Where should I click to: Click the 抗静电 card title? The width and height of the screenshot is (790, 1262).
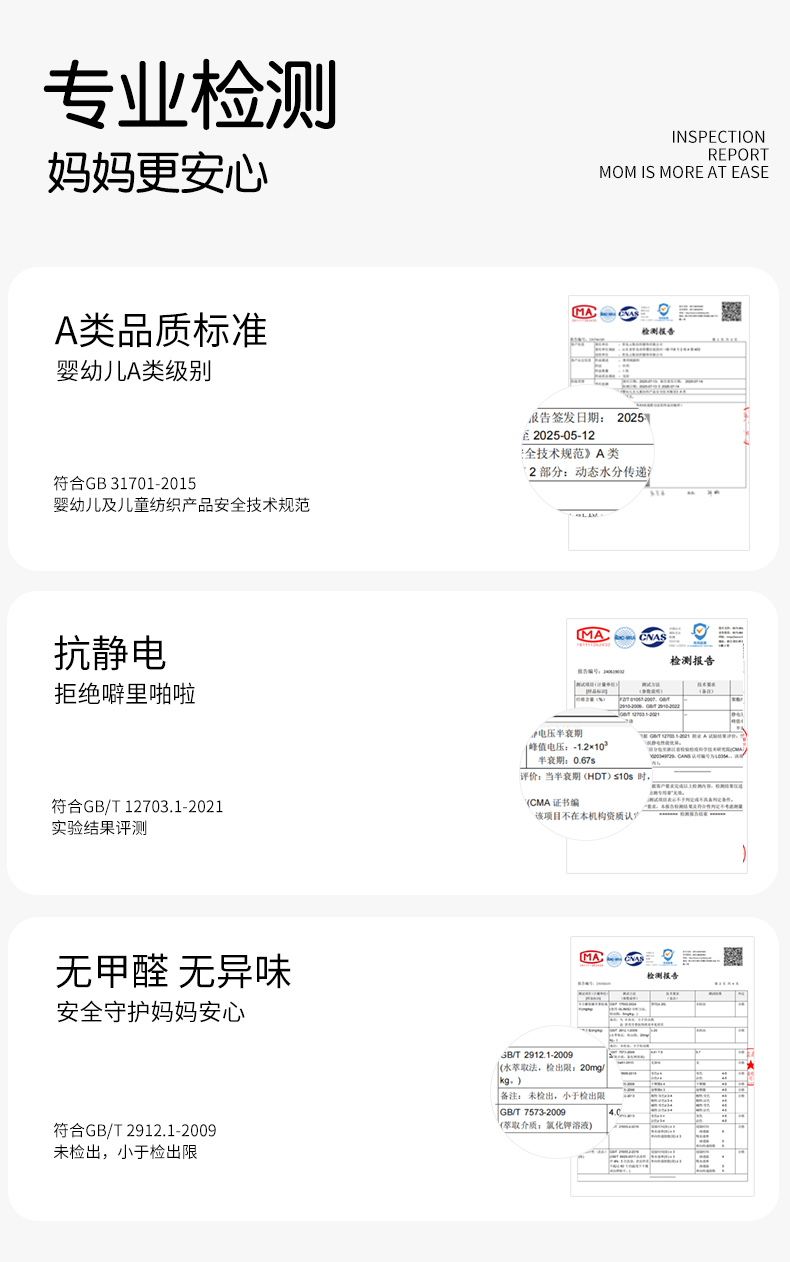pyautogui.click(x=110, y=653)
